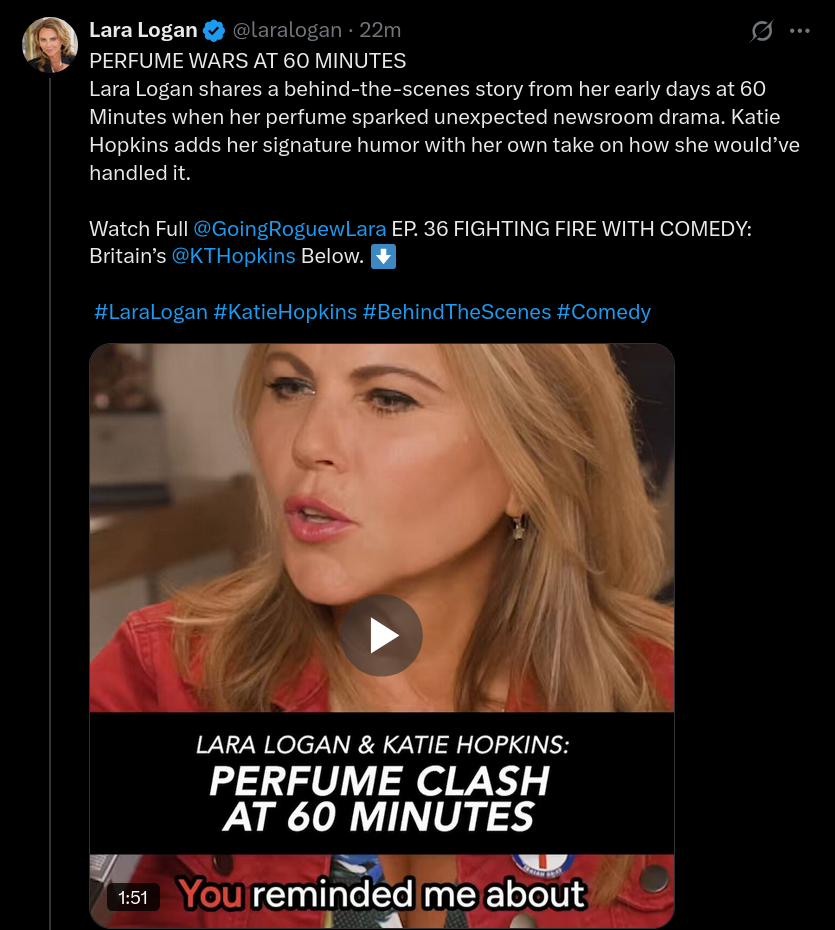The image size is (835, 930).
Task: Click the PERFUME WARS AT 60 MINUTES headline
Action: (248, 61)
